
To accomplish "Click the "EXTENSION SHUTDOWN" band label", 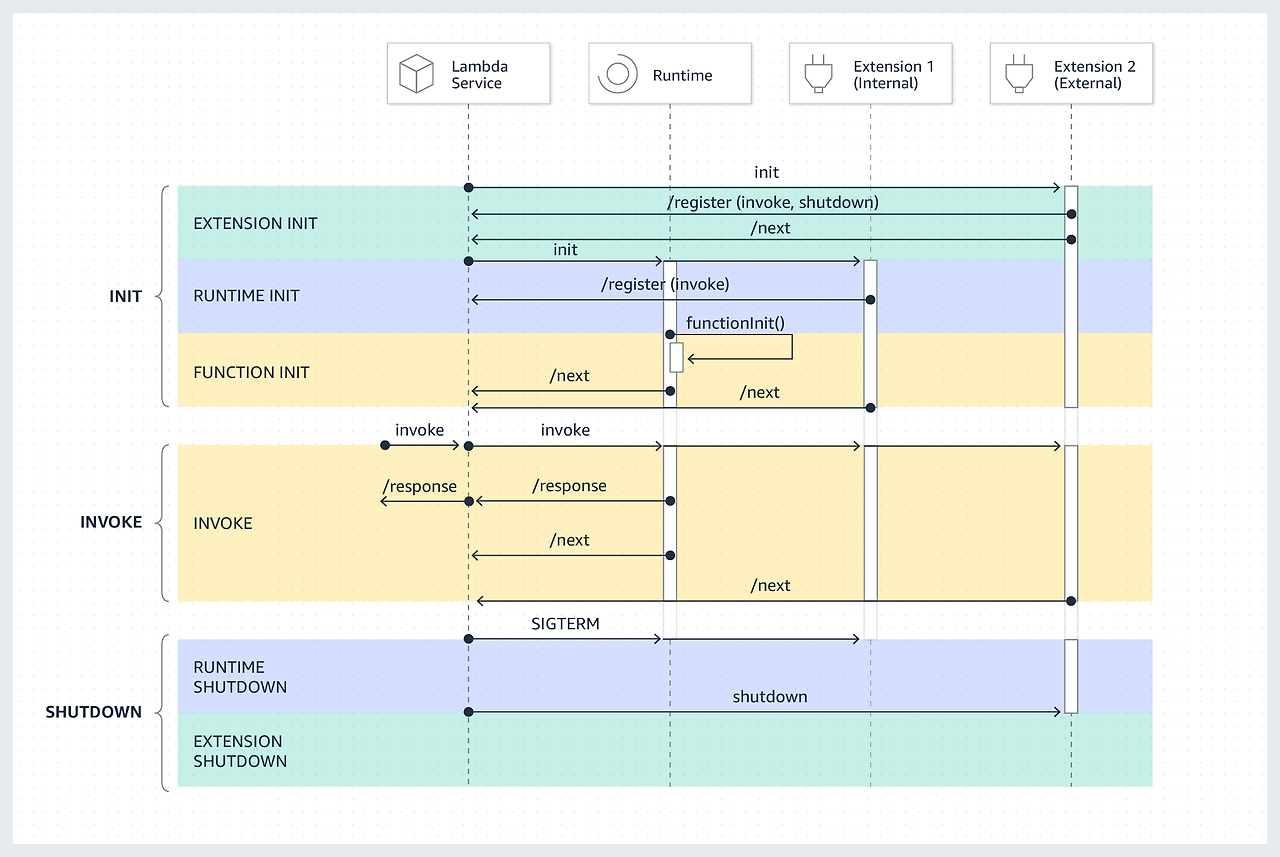I will (240, 751).
